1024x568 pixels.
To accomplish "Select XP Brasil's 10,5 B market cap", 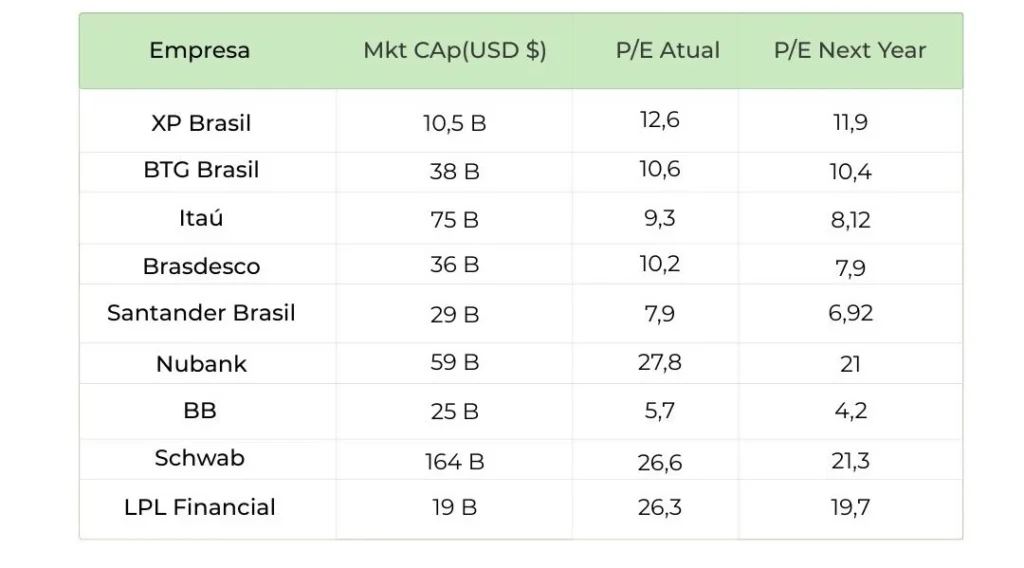I will point(455,124).
